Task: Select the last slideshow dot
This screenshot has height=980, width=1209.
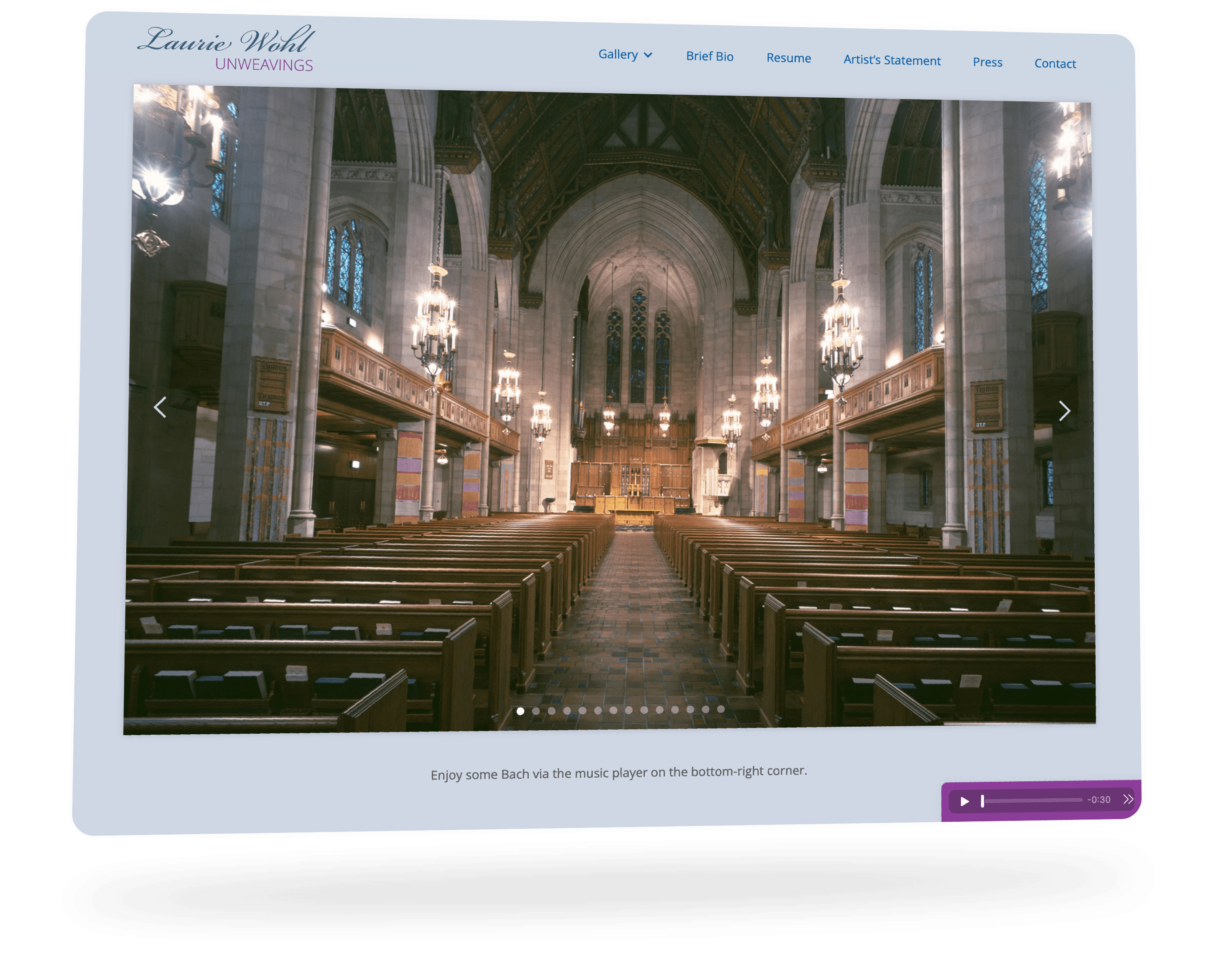Action: click(720, 709)
